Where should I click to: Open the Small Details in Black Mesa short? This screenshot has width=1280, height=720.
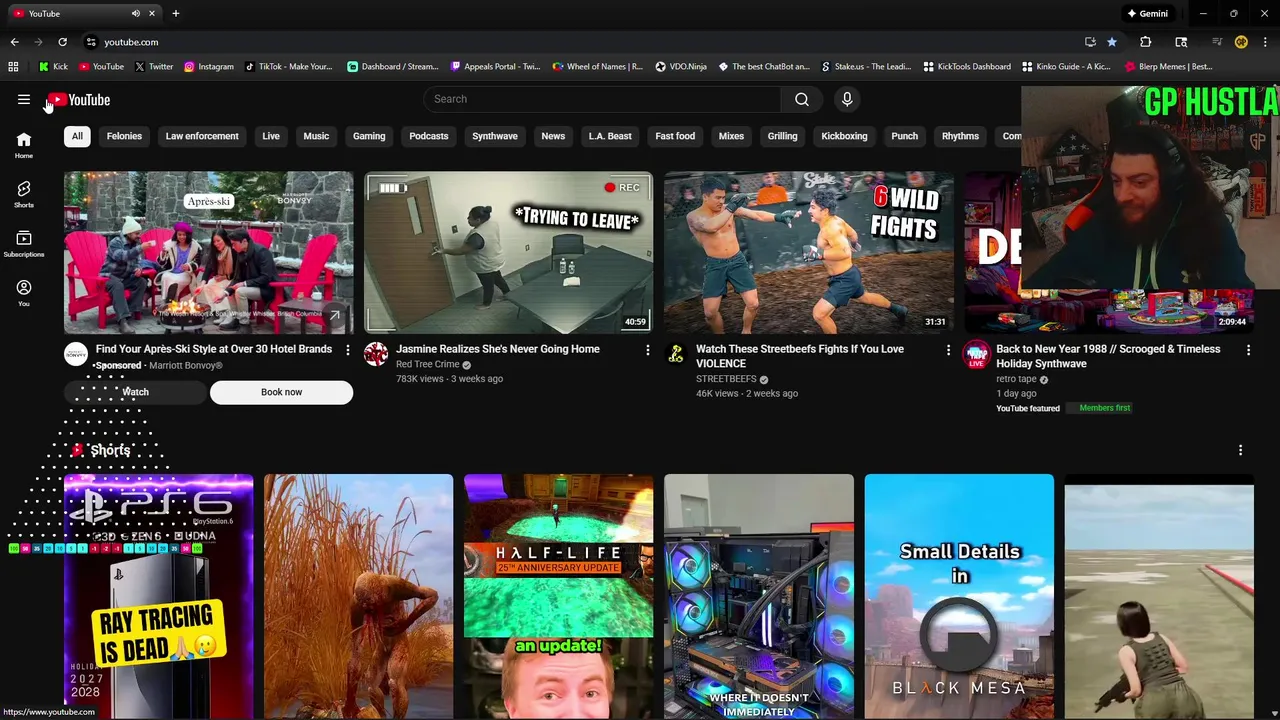coord(959,596)
